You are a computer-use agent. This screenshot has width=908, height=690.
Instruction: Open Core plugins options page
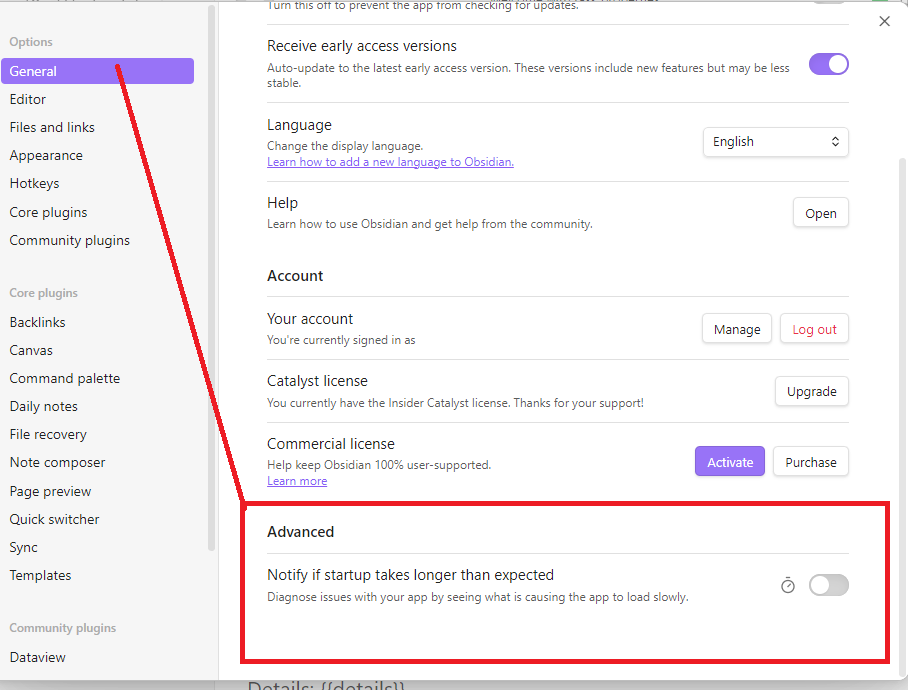pyautogui.click(x=49, y=212)
